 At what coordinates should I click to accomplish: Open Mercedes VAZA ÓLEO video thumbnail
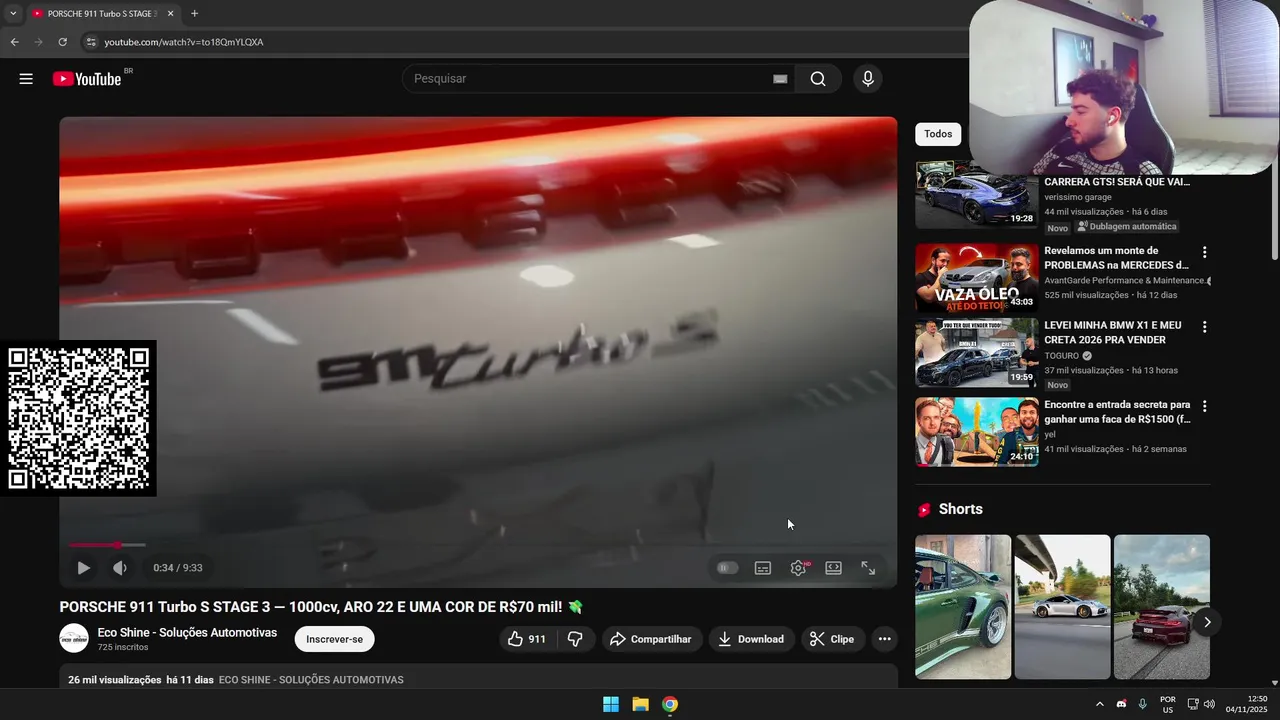[x=977, y=278]
